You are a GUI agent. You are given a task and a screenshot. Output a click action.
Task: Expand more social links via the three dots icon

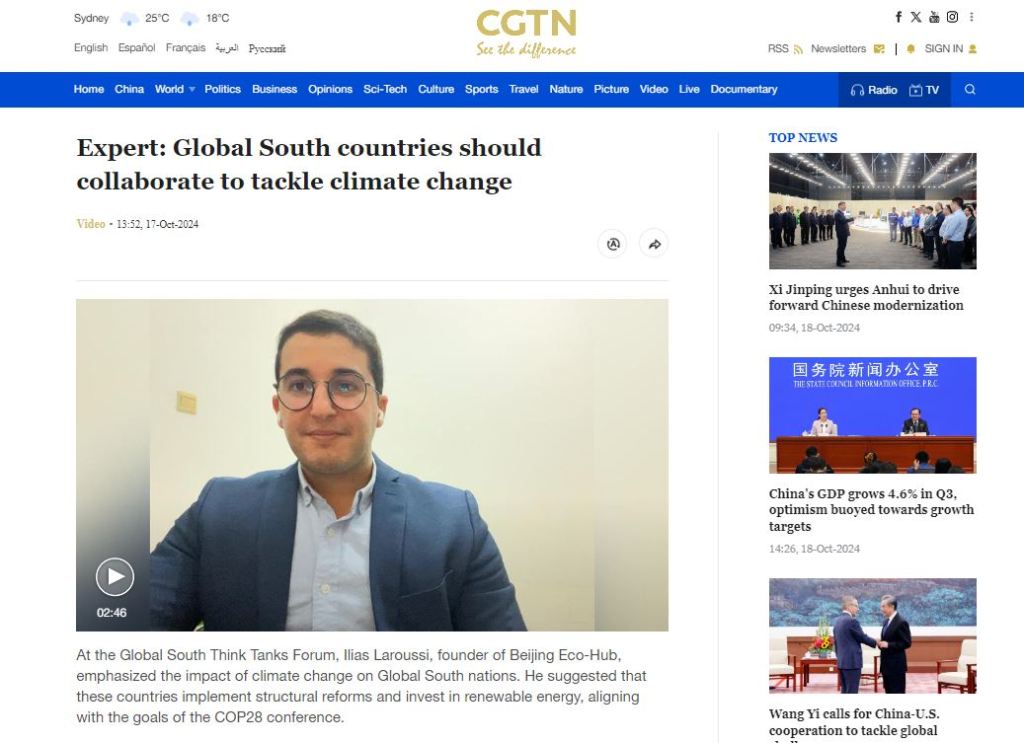pos(971,17)
